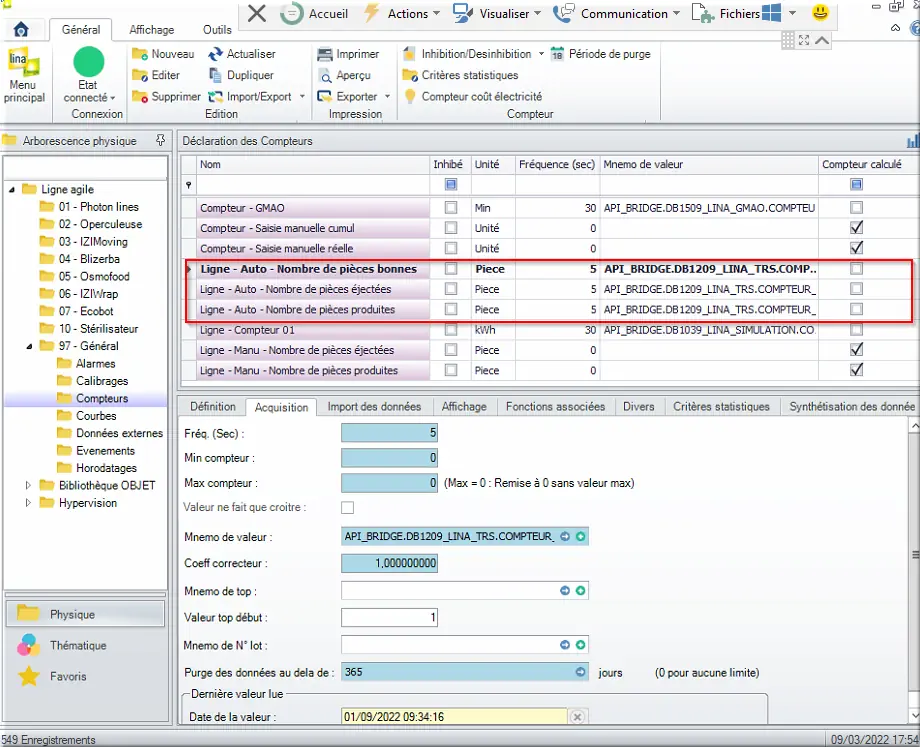
Task: Create a new item with Nouveau
Action: [163, 54]
